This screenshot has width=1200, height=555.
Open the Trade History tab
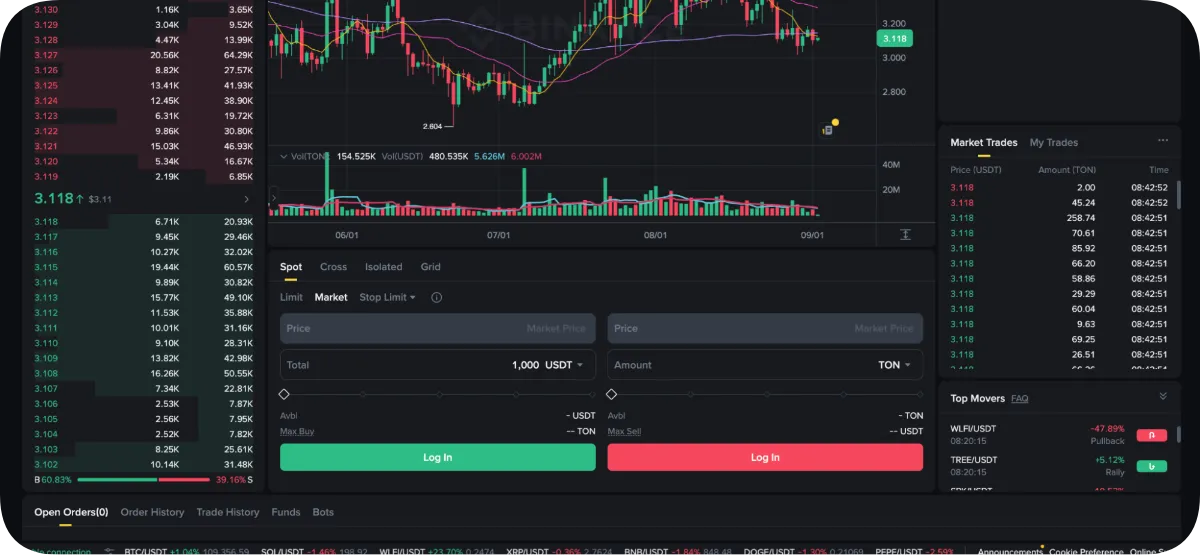tap(228, 512)
